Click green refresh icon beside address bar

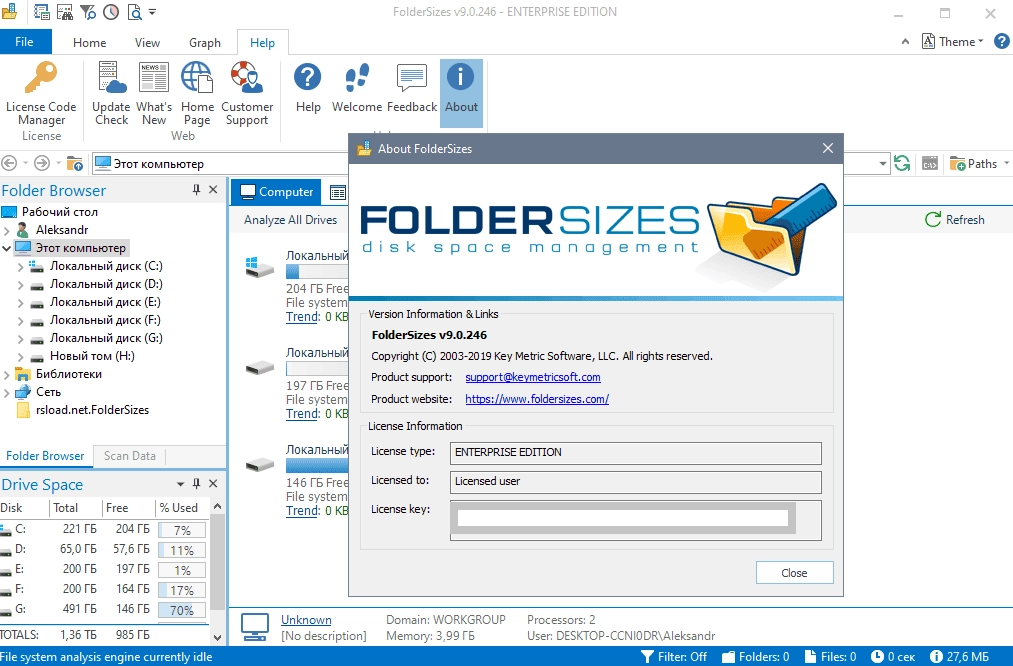tap(902, 163)
